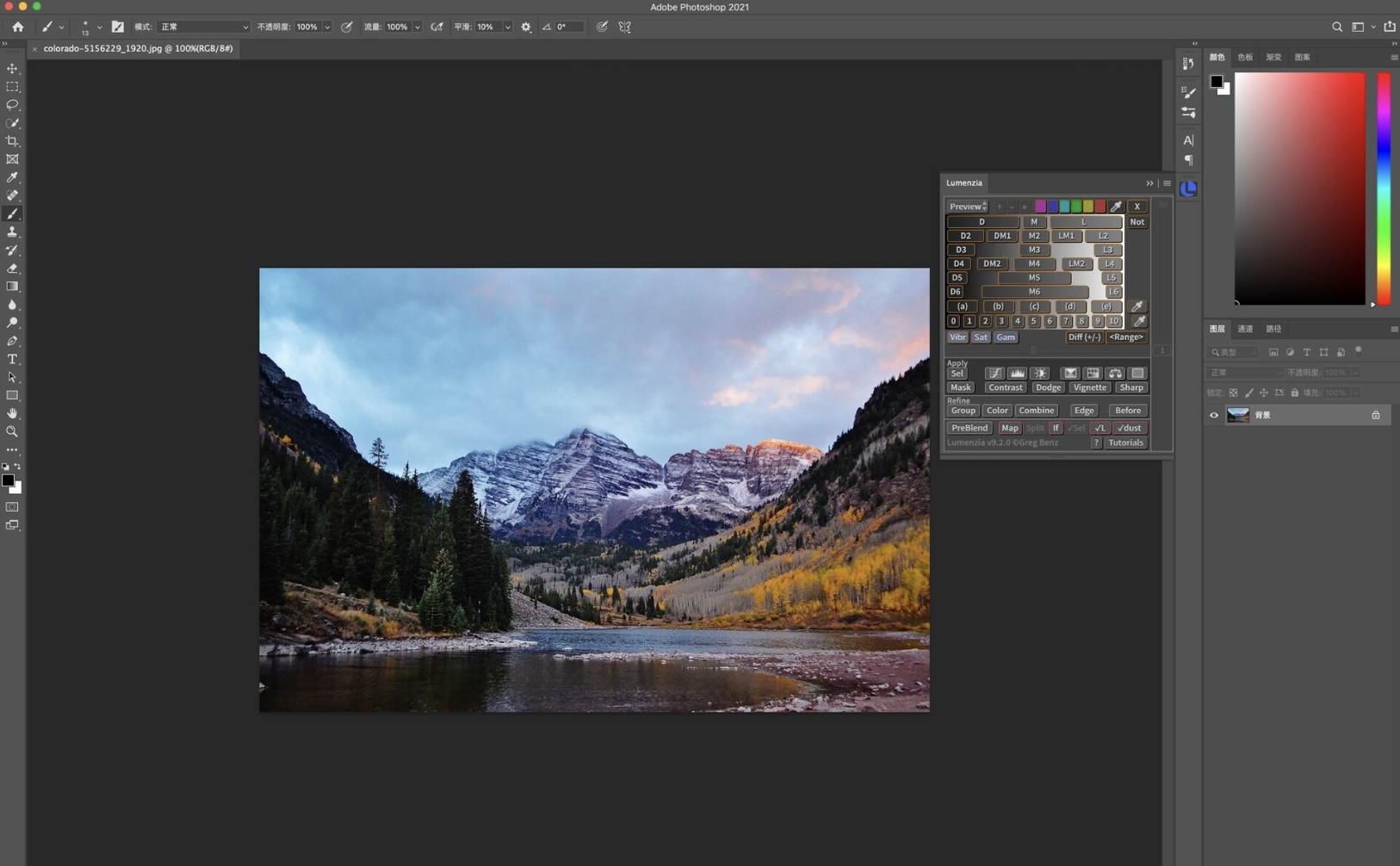Activate the Zoom tool
The width and height of the screenshot is (1400, 866).
[12, 431]
